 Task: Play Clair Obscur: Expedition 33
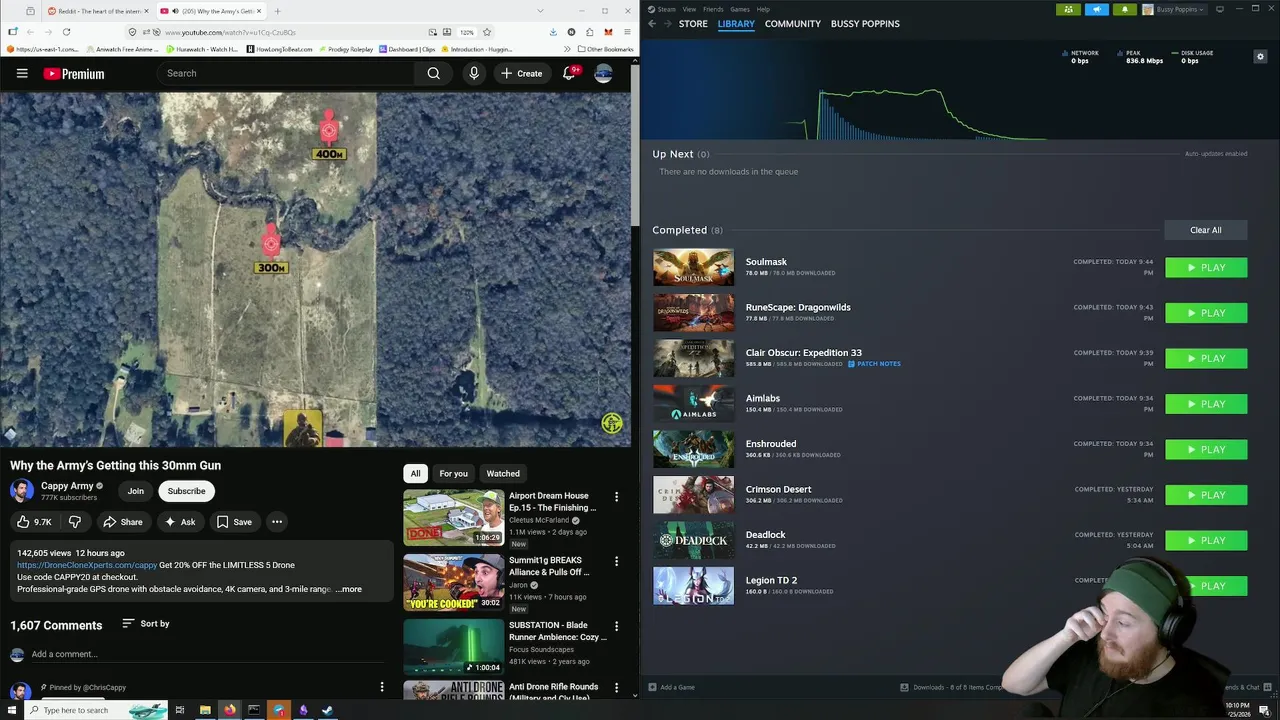1206,359
